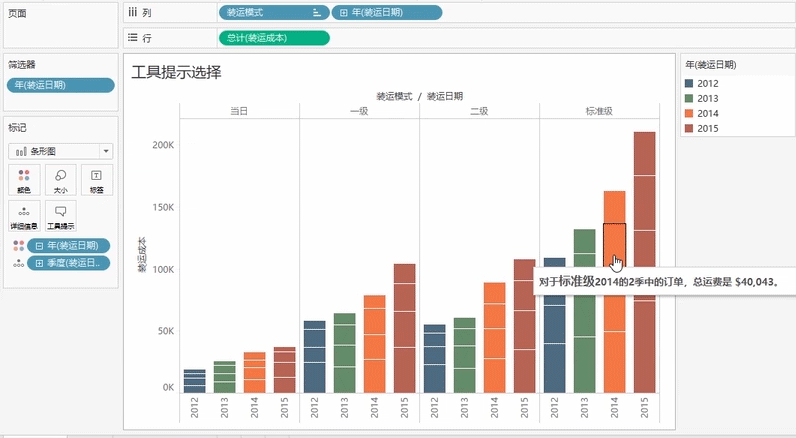This screenshot has height=438, width=796.
Task: Open the 大小 (Size) mark card
Action: [60, 179]
